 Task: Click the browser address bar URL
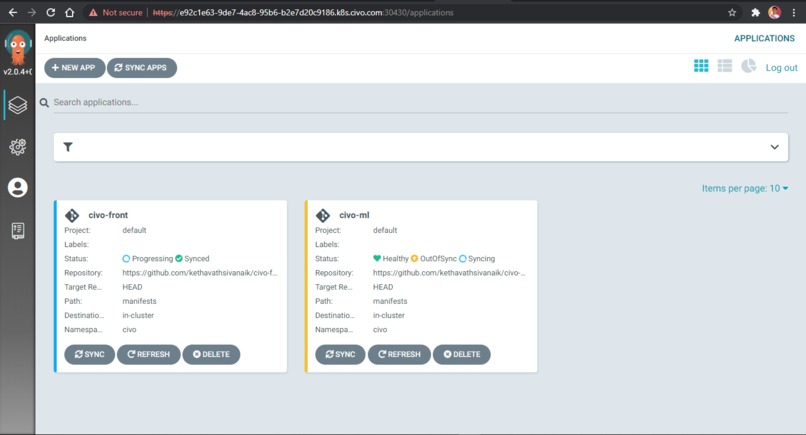303,12
